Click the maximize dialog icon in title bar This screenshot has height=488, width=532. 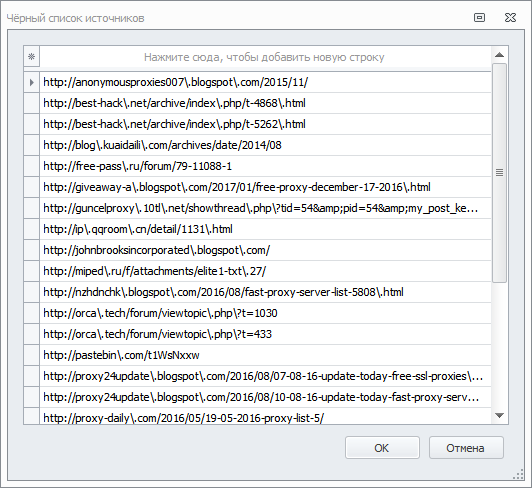coord(479,18)
